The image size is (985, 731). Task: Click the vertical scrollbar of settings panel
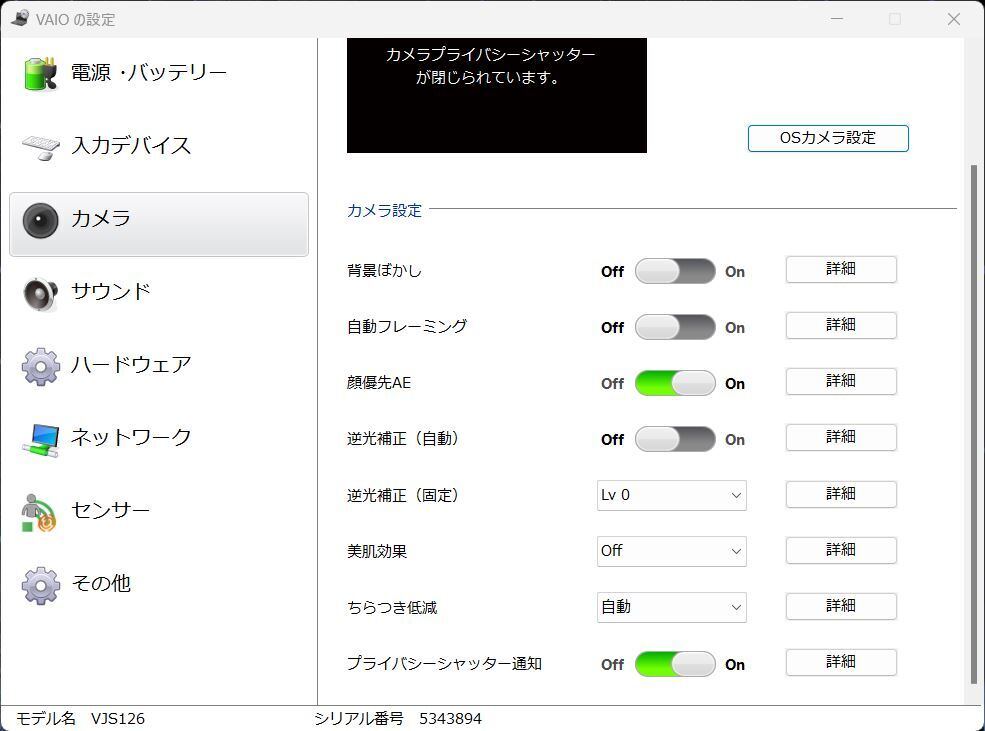coord(974,424)
